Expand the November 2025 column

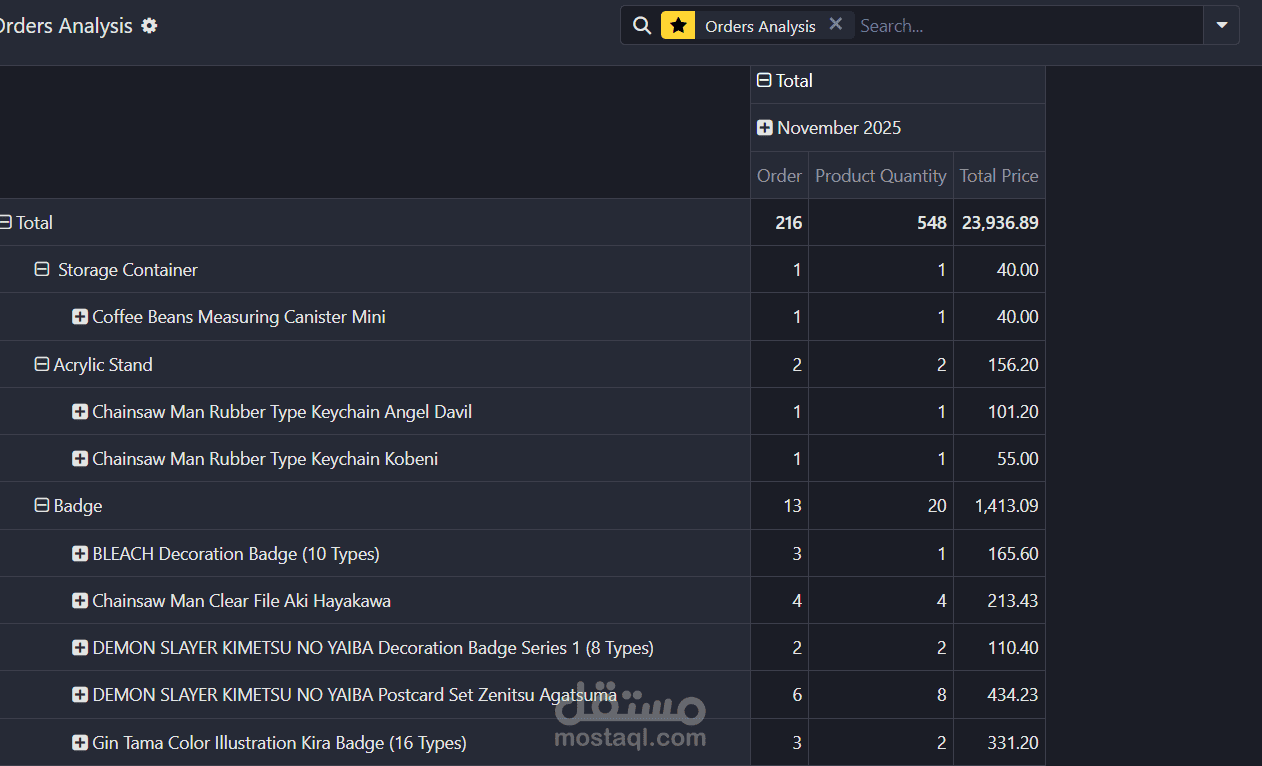765,128
